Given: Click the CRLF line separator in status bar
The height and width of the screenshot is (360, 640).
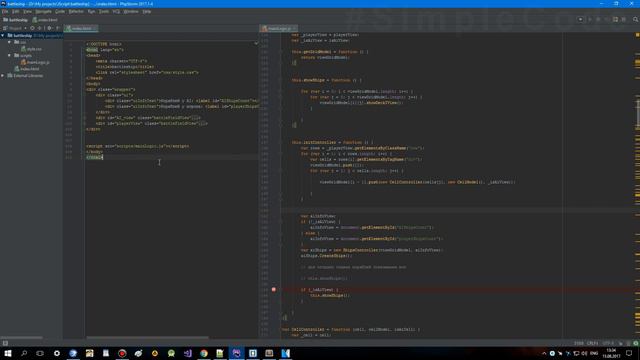Looking at the screenshot, I should [592, 343].
